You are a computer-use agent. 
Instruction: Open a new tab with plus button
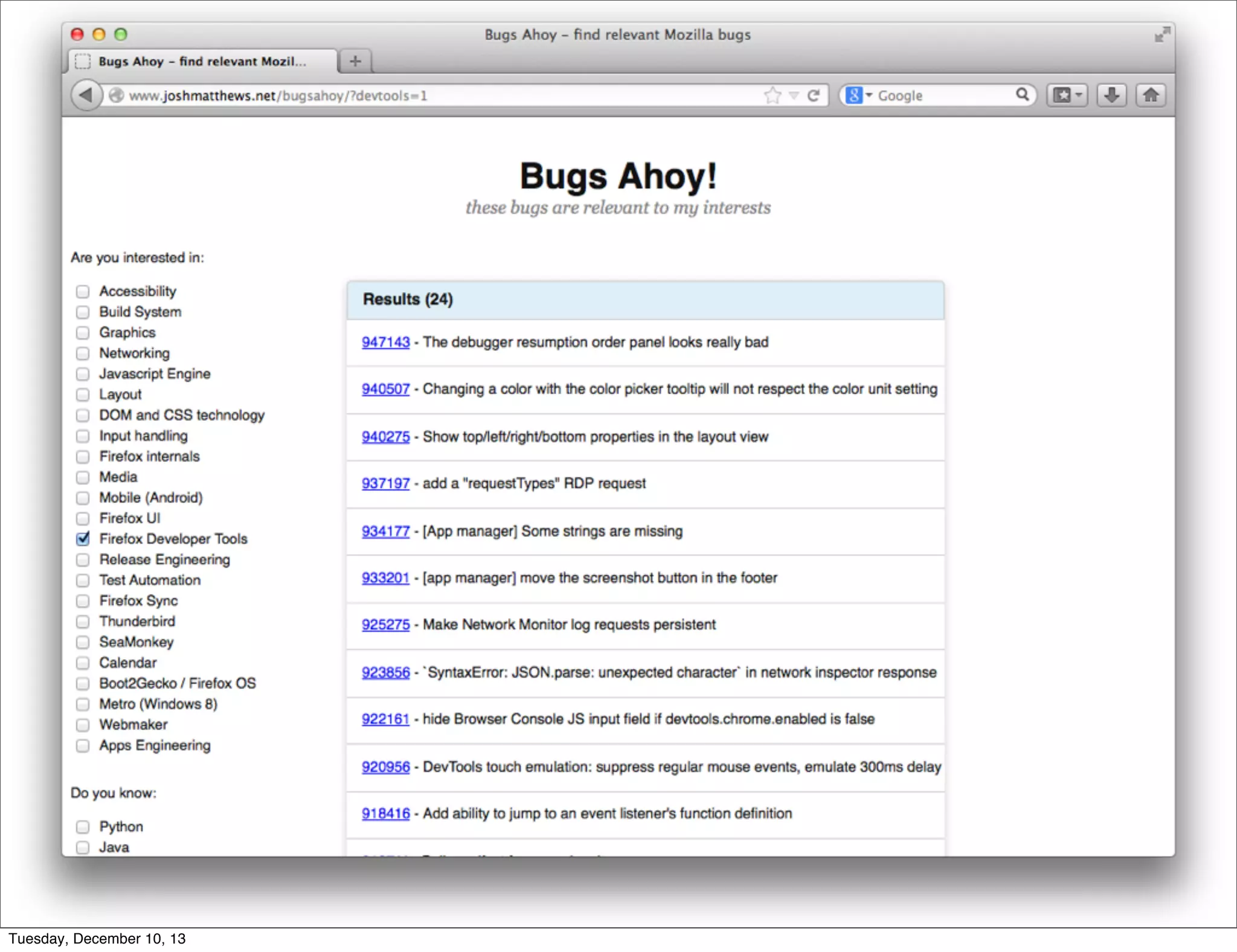point(355,61)
